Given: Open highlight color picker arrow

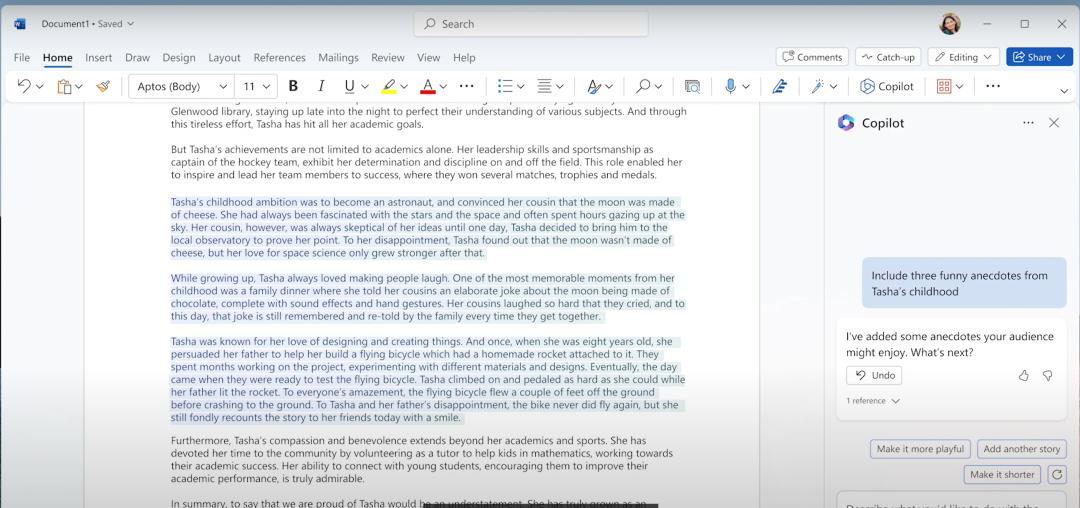Looking at the screenshot, I should pyautogui.click(x=404, y=87).
